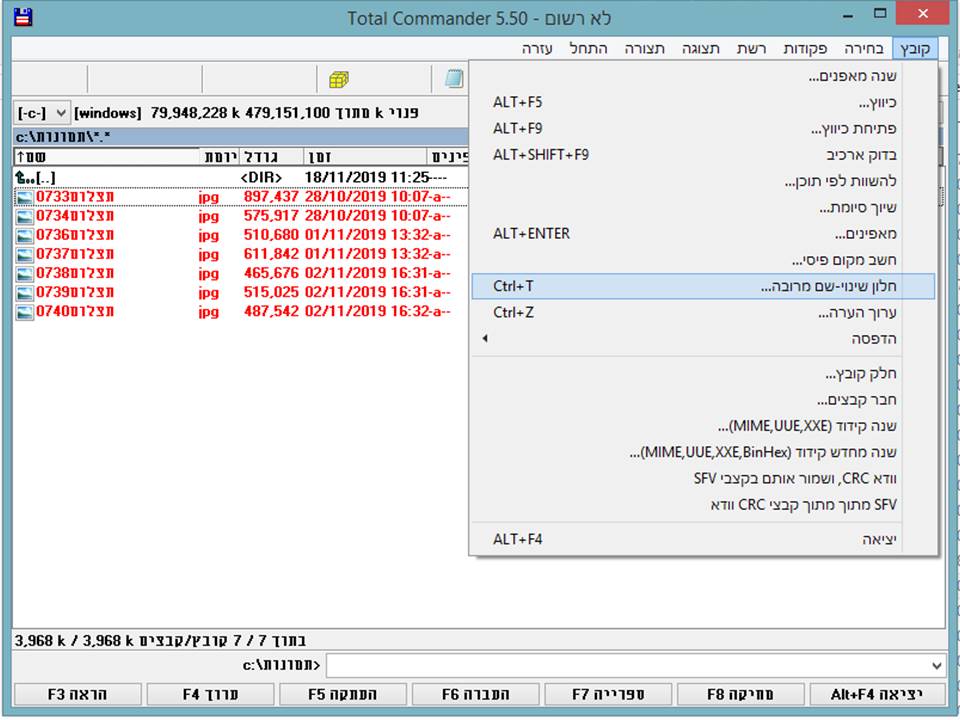Screen dimensions: 960x720
Task: Click the 3,968 k selection status bar
Action: pos(159,641)
